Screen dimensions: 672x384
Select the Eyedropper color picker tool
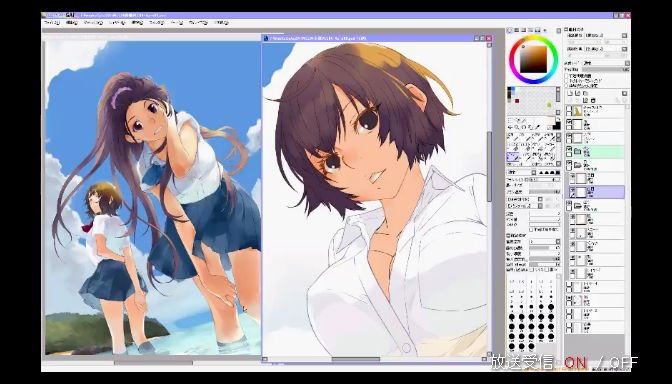click(537, 128)
